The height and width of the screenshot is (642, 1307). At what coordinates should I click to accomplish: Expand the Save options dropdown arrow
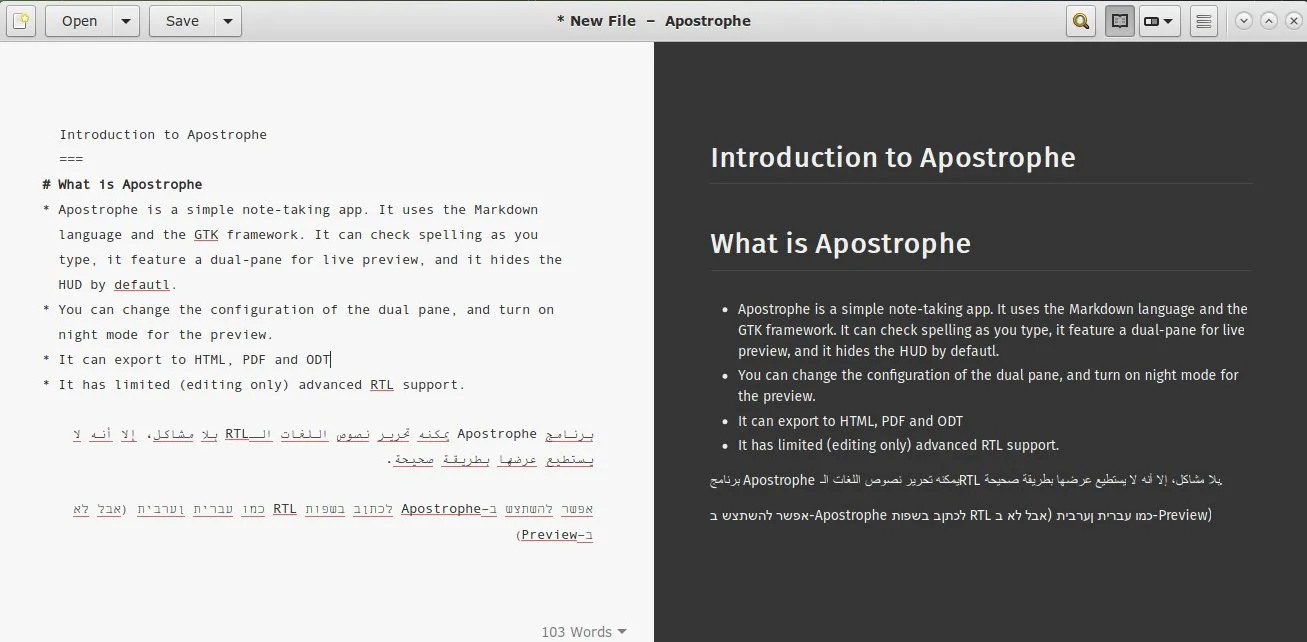[x=227, y=20]
